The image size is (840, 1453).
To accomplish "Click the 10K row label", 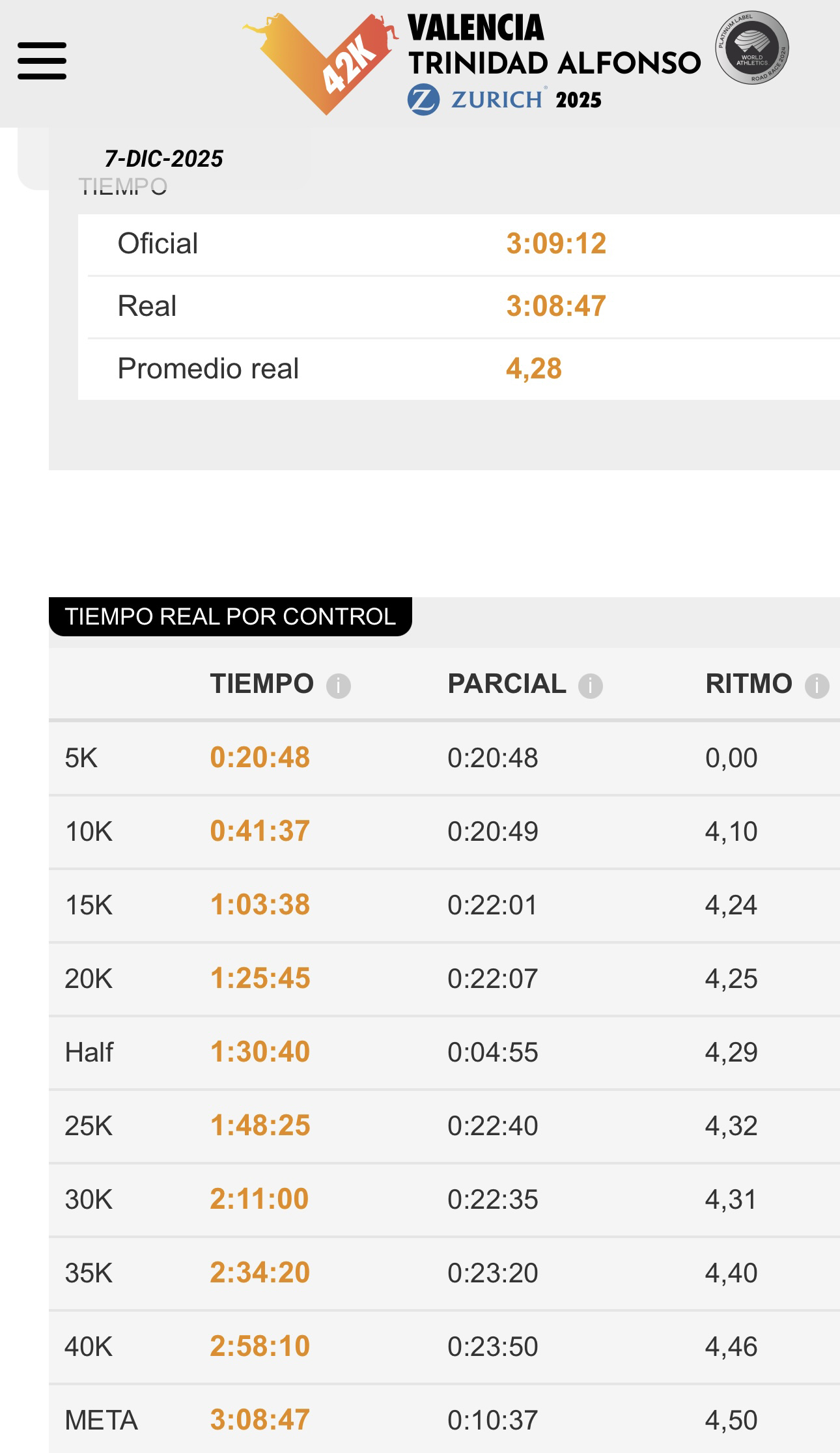I will 89,832.
